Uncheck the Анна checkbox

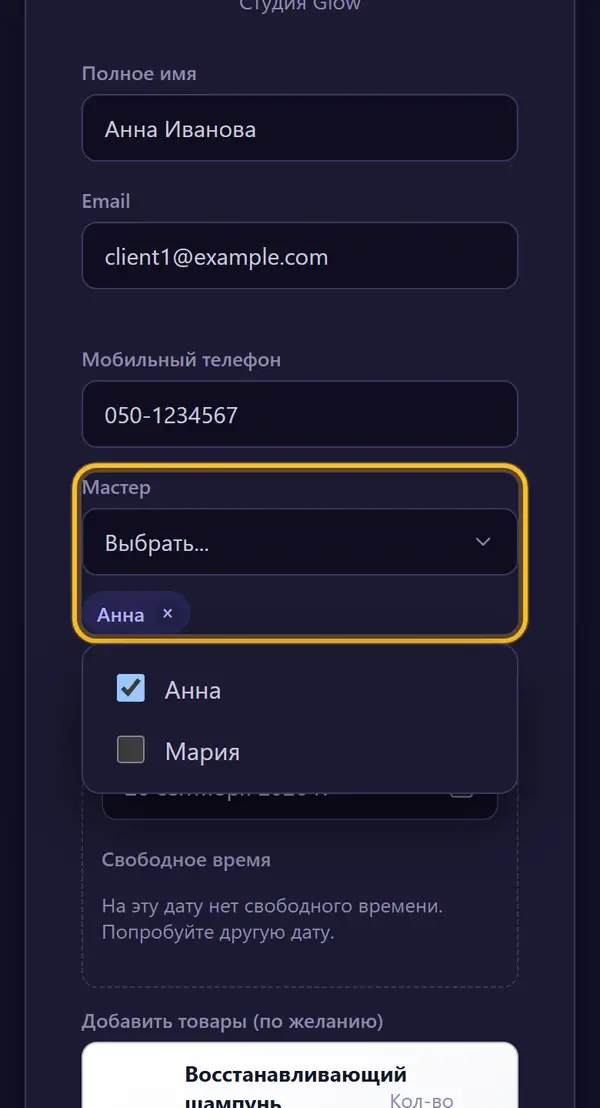click(x=131, y=688)
